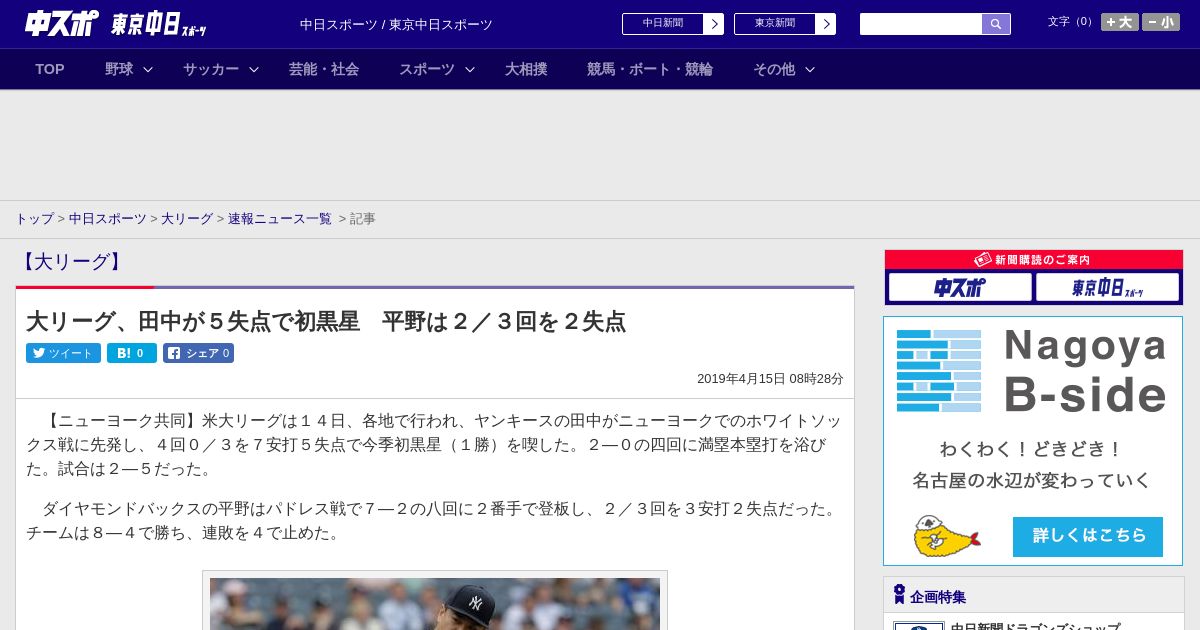
Task: Click the 中スポ logo in header
Action: (61, 23)
